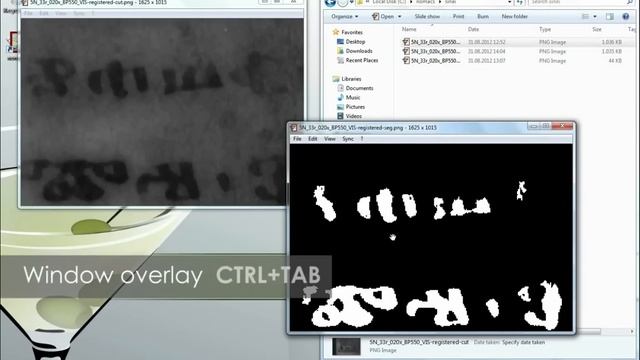Open the ? menu in registered-seg window

coord(362,139)
